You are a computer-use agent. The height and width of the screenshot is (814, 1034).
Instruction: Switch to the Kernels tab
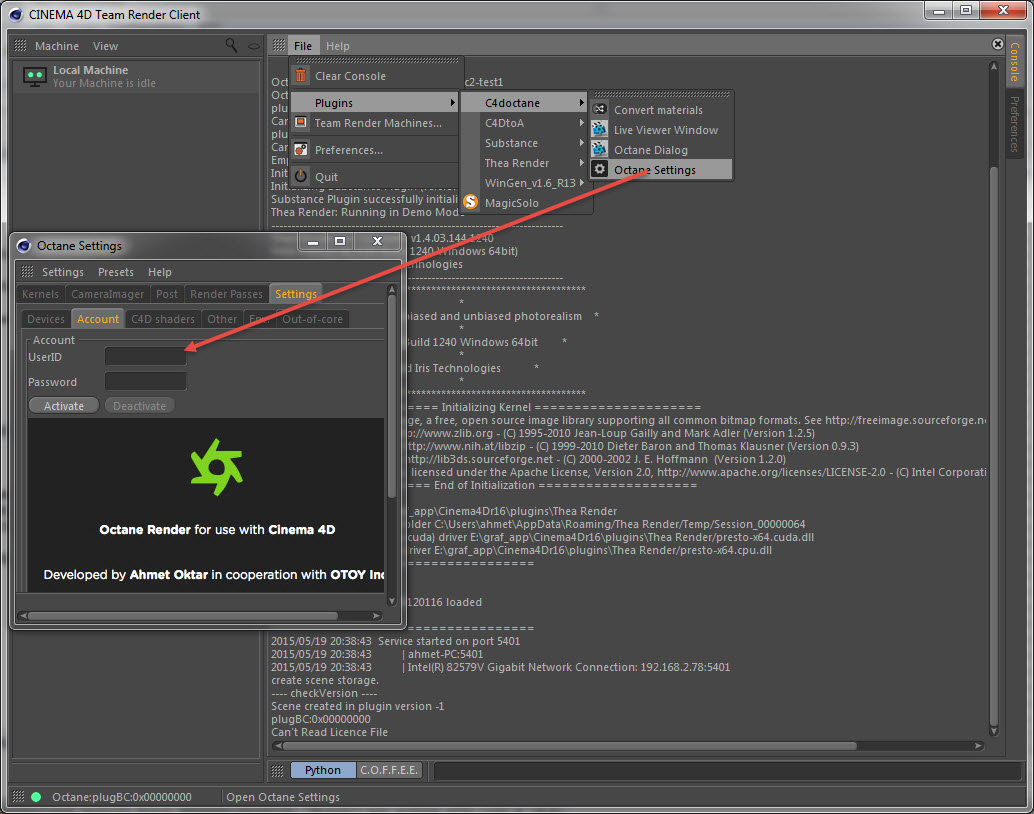40,294
